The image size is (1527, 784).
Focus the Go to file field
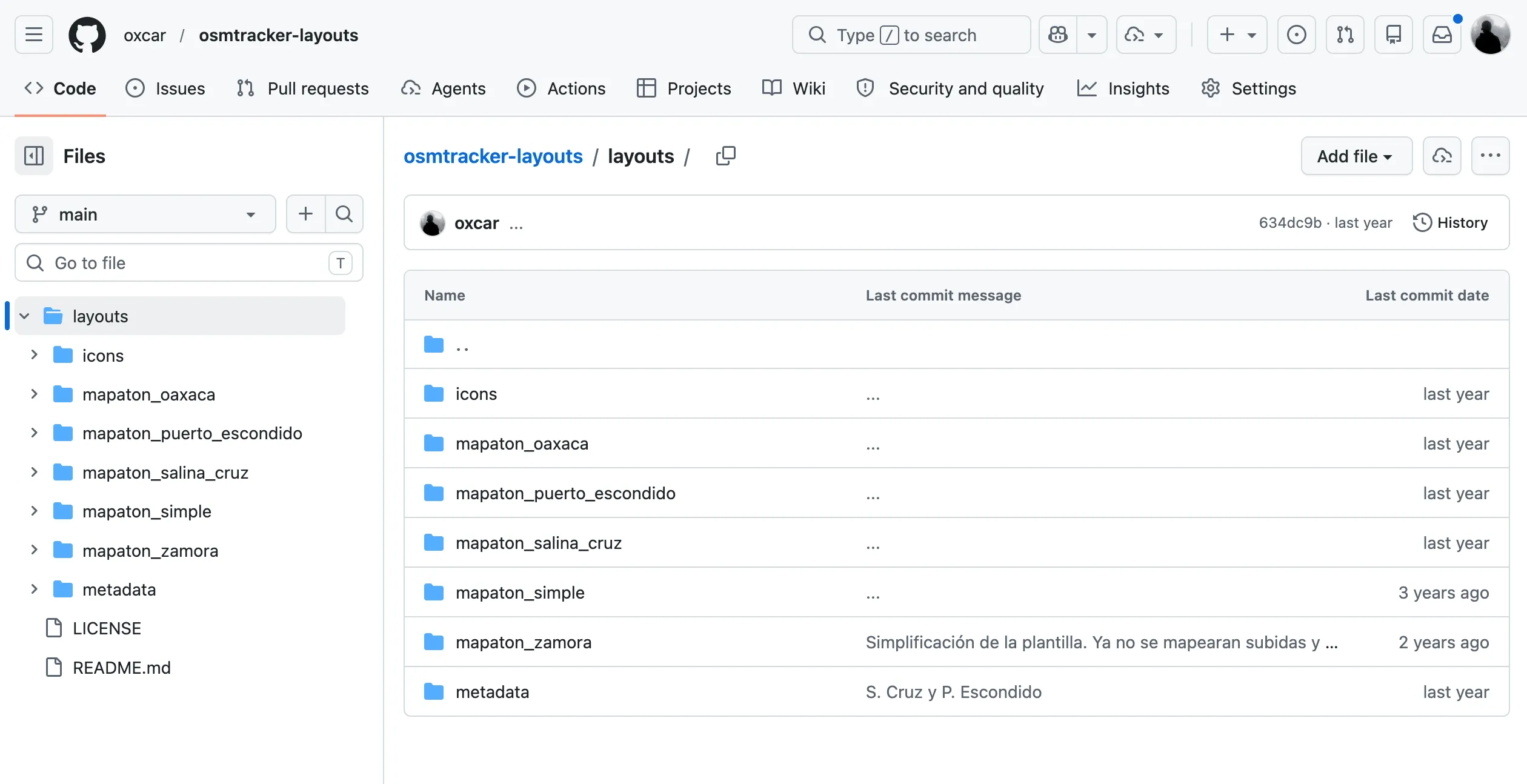(189, 262)
